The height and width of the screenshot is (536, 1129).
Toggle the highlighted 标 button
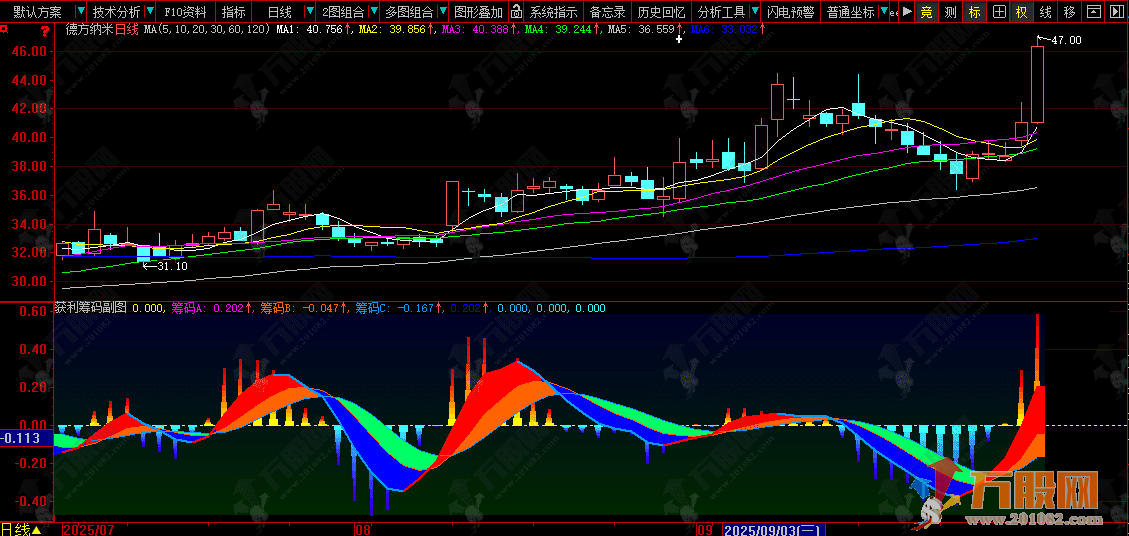tap(974, 12)
